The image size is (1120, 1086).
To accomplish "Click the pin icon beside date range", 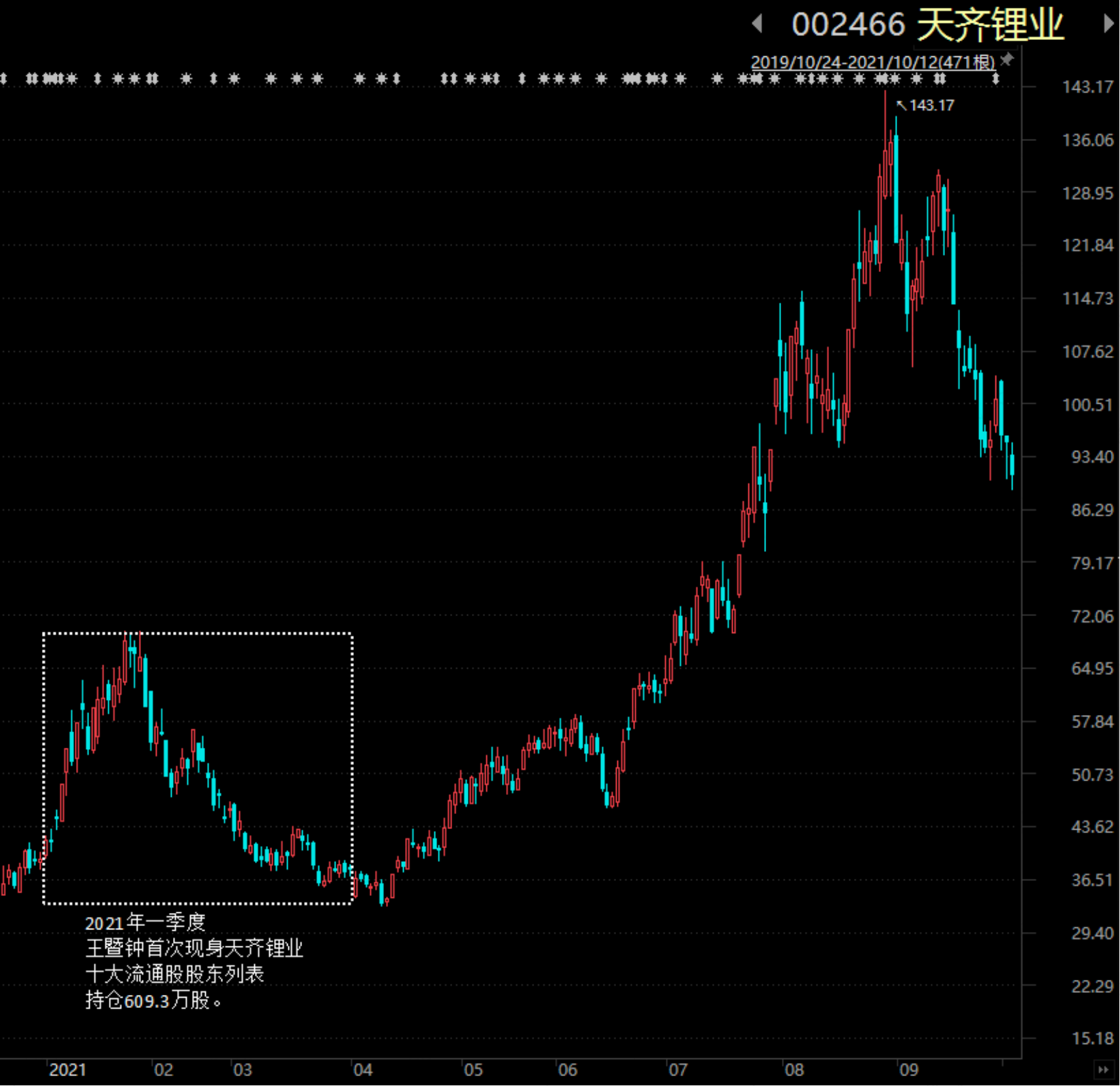I will tap(1007, 60).
